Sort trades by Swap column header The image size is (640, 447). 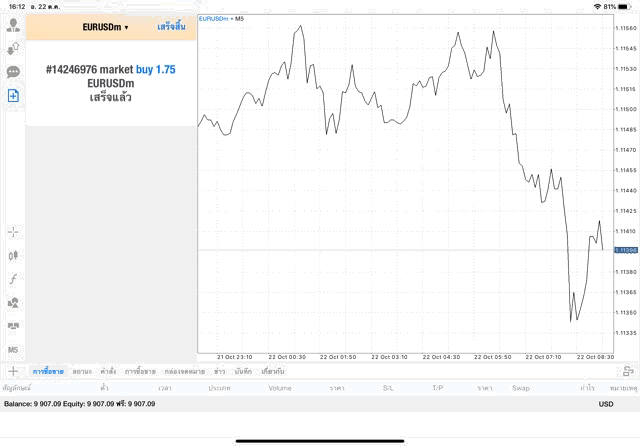(520, 387)
